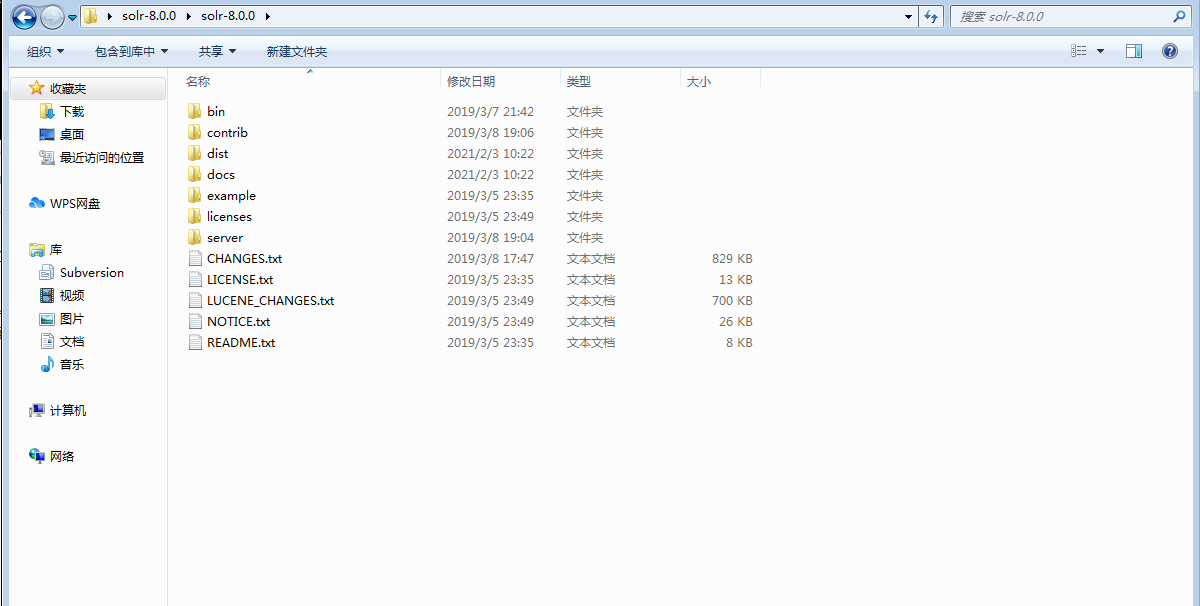Select 库 in the navigation pane
1200x606 pixels.
tap(56, 250)
